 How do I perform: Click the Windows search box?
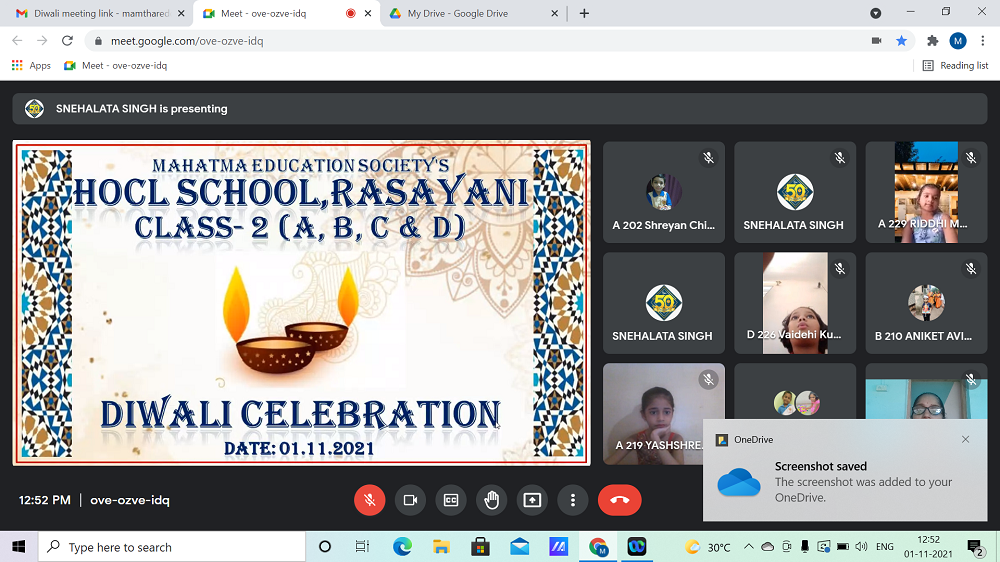[170, 547]
